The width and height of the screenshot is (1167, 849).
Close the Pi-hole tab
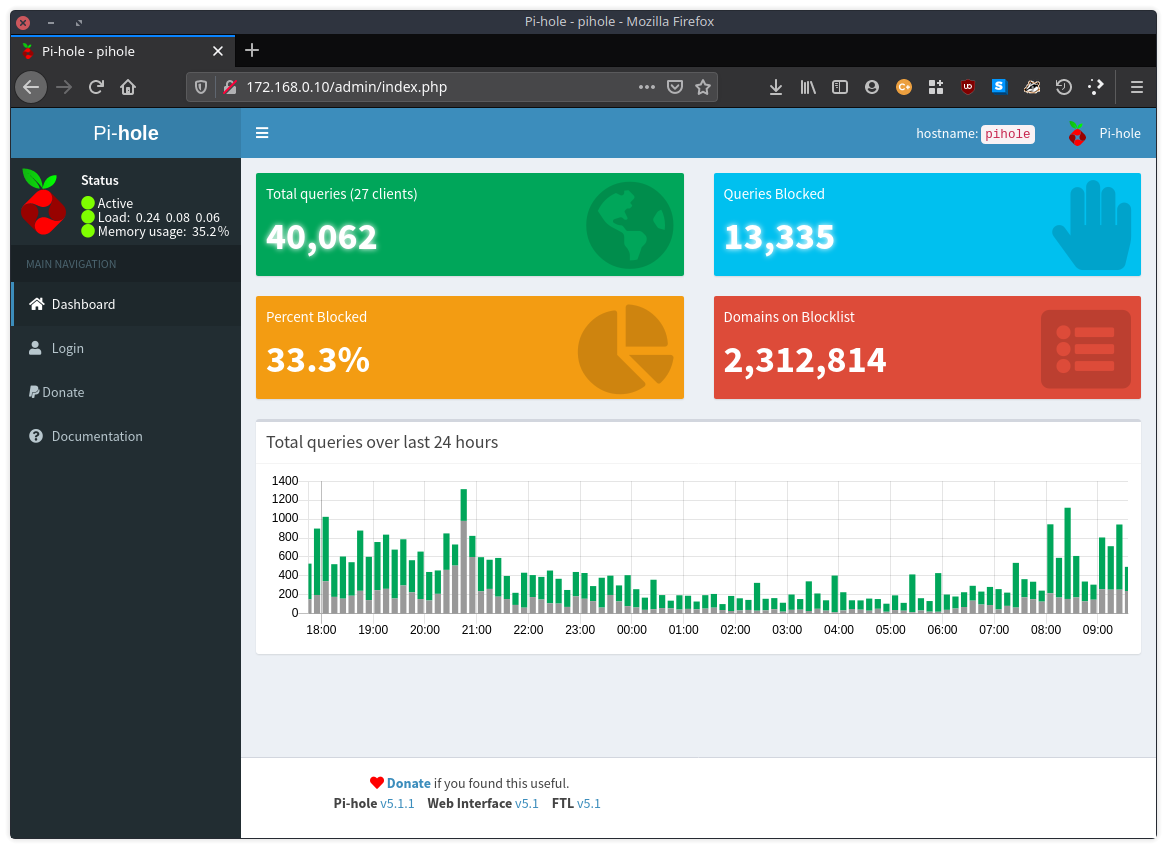click(x=217, y=51)
